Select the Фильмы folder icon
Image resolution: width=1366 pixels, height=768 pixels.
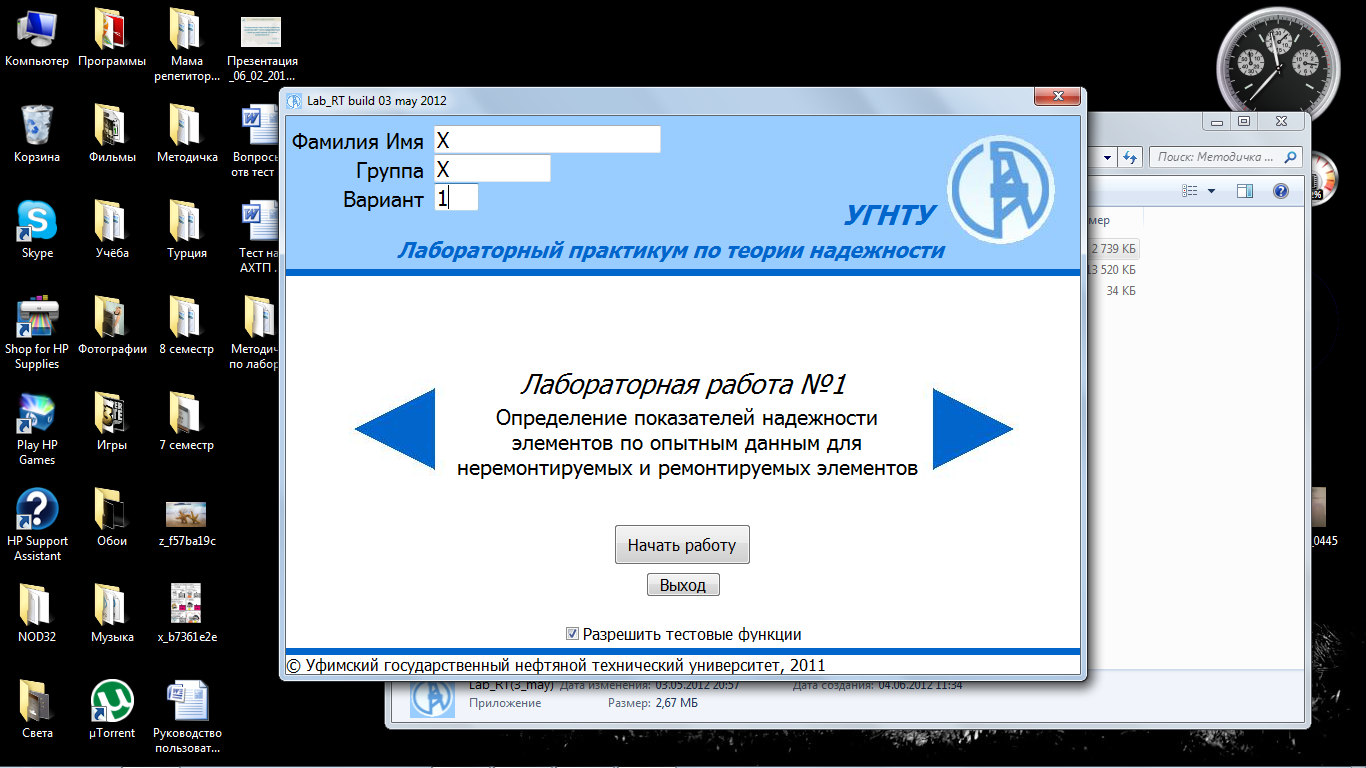click(x=112, y=133)
